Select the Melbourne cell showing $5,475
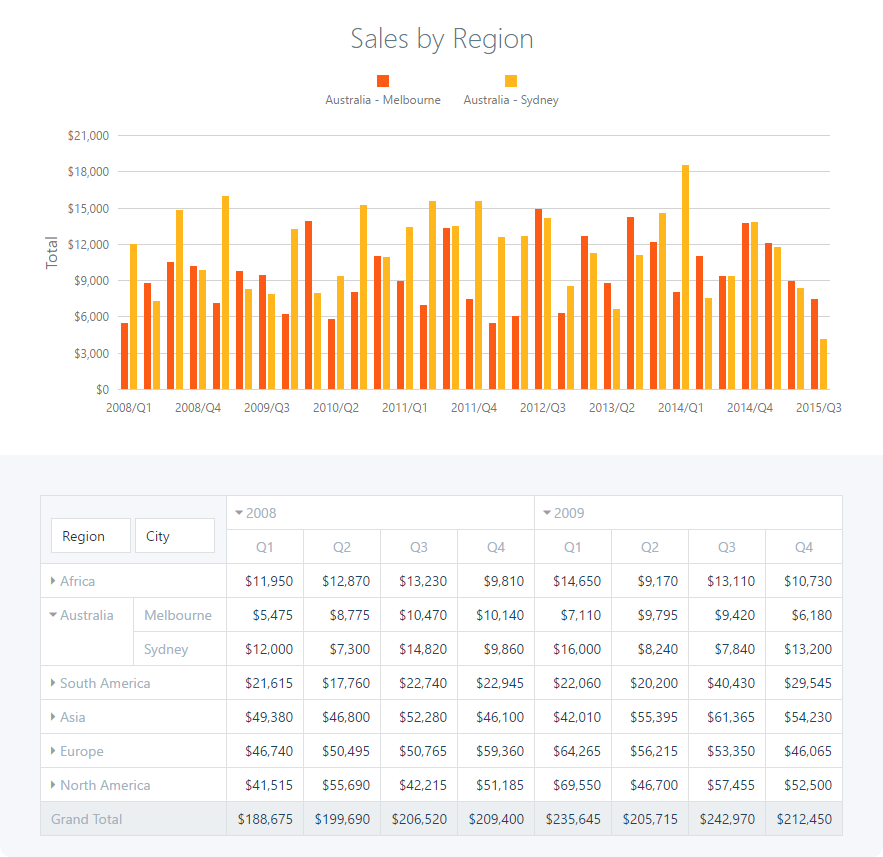Viewport: 883px width, 857px height. click(265, 615)
